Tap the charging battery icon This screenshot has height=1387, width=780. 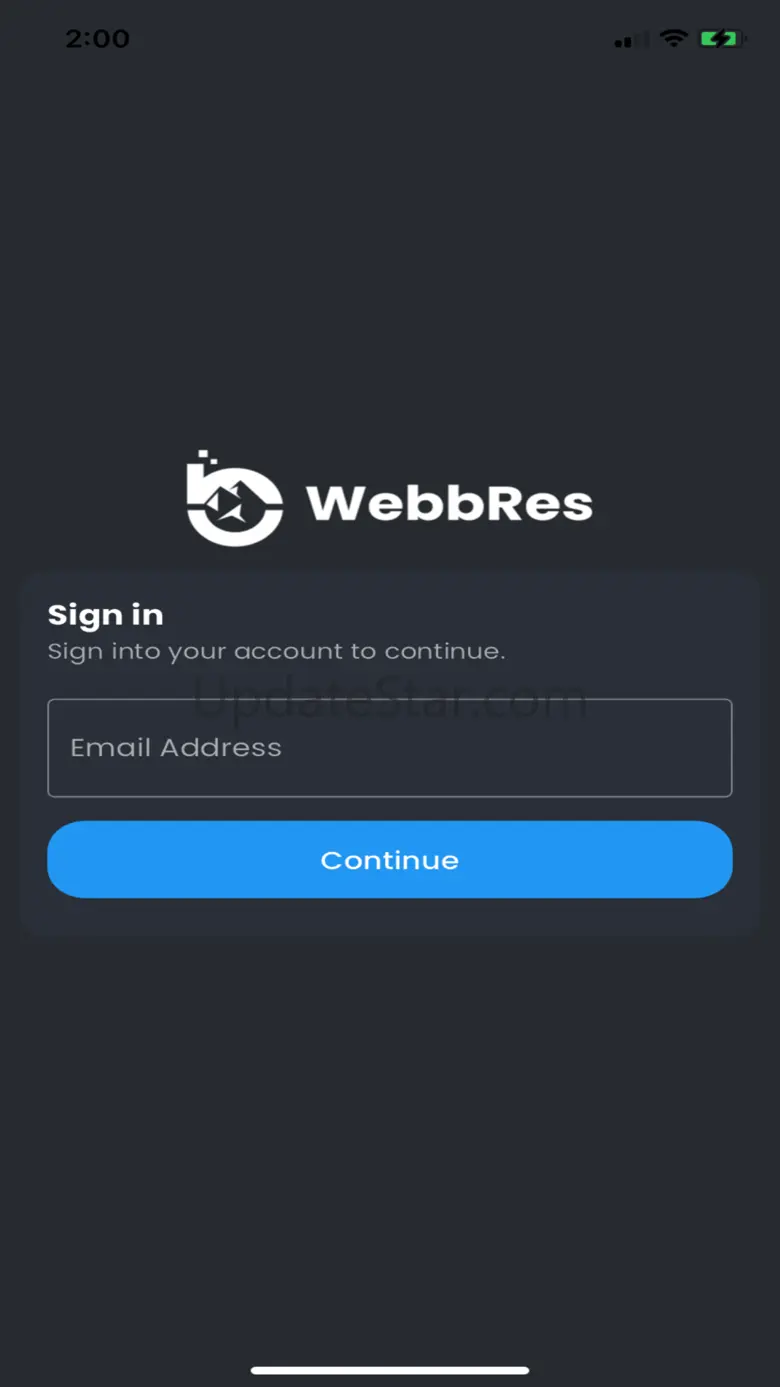(721, 39)
